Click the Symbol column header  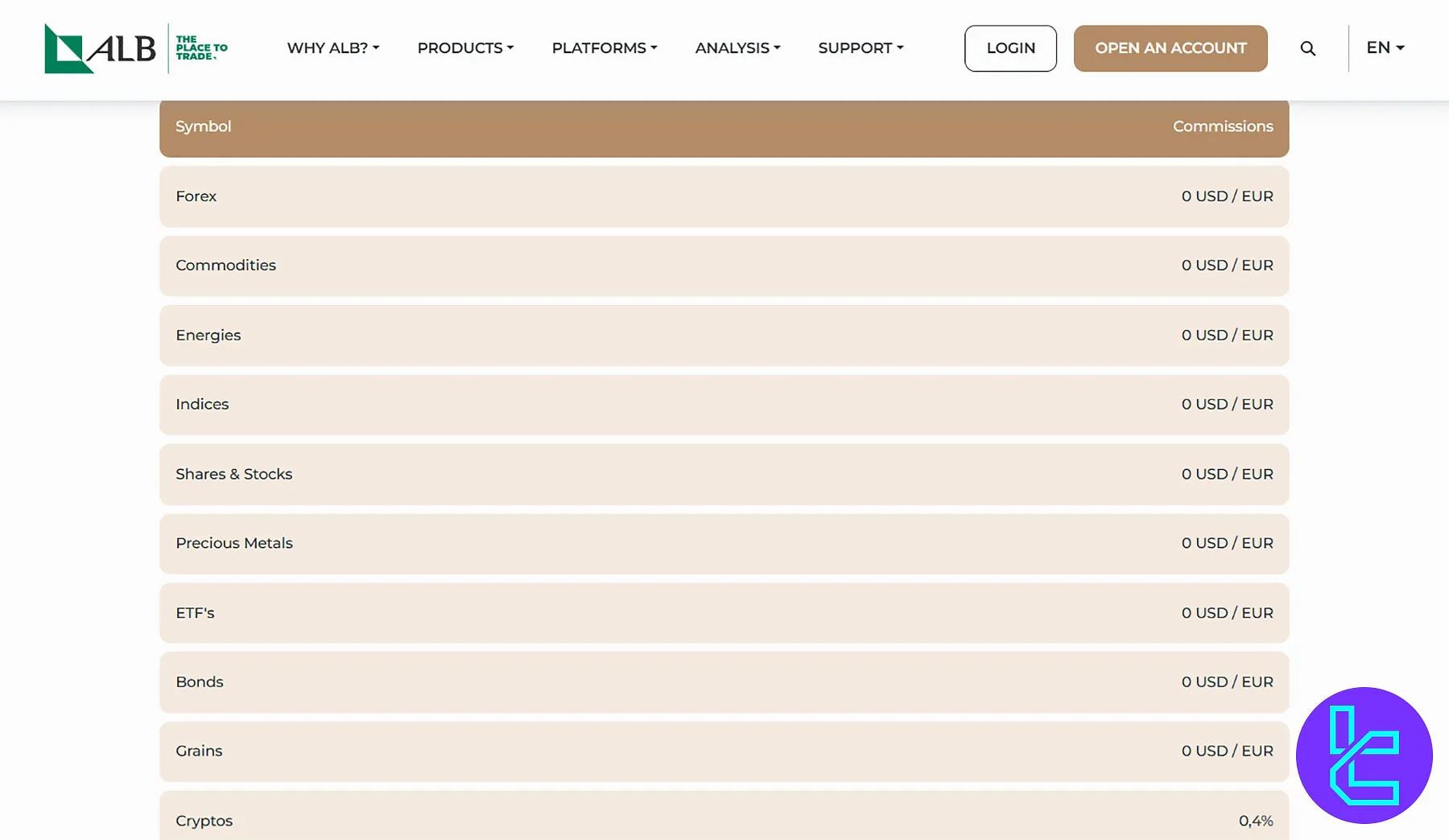click(204, 126)
